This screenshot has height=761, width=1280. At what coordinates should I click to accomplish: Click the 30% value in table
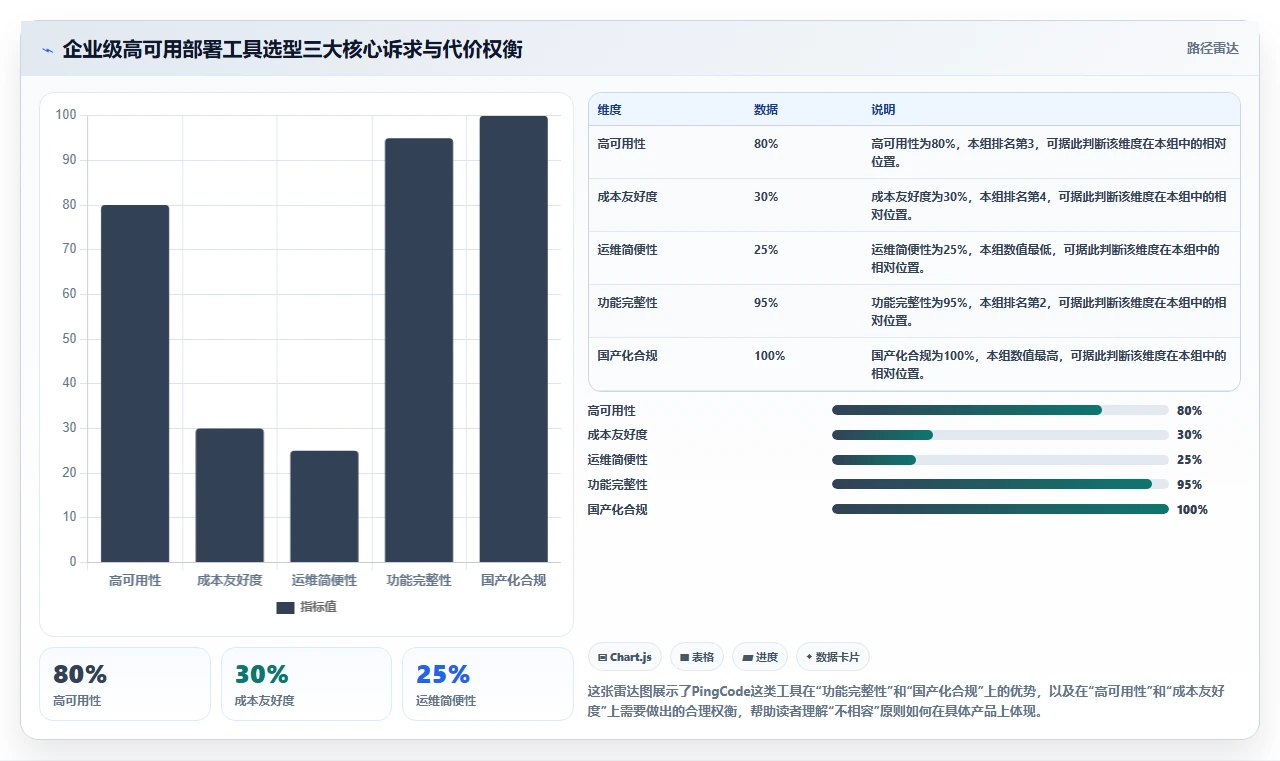coord(766,197)
